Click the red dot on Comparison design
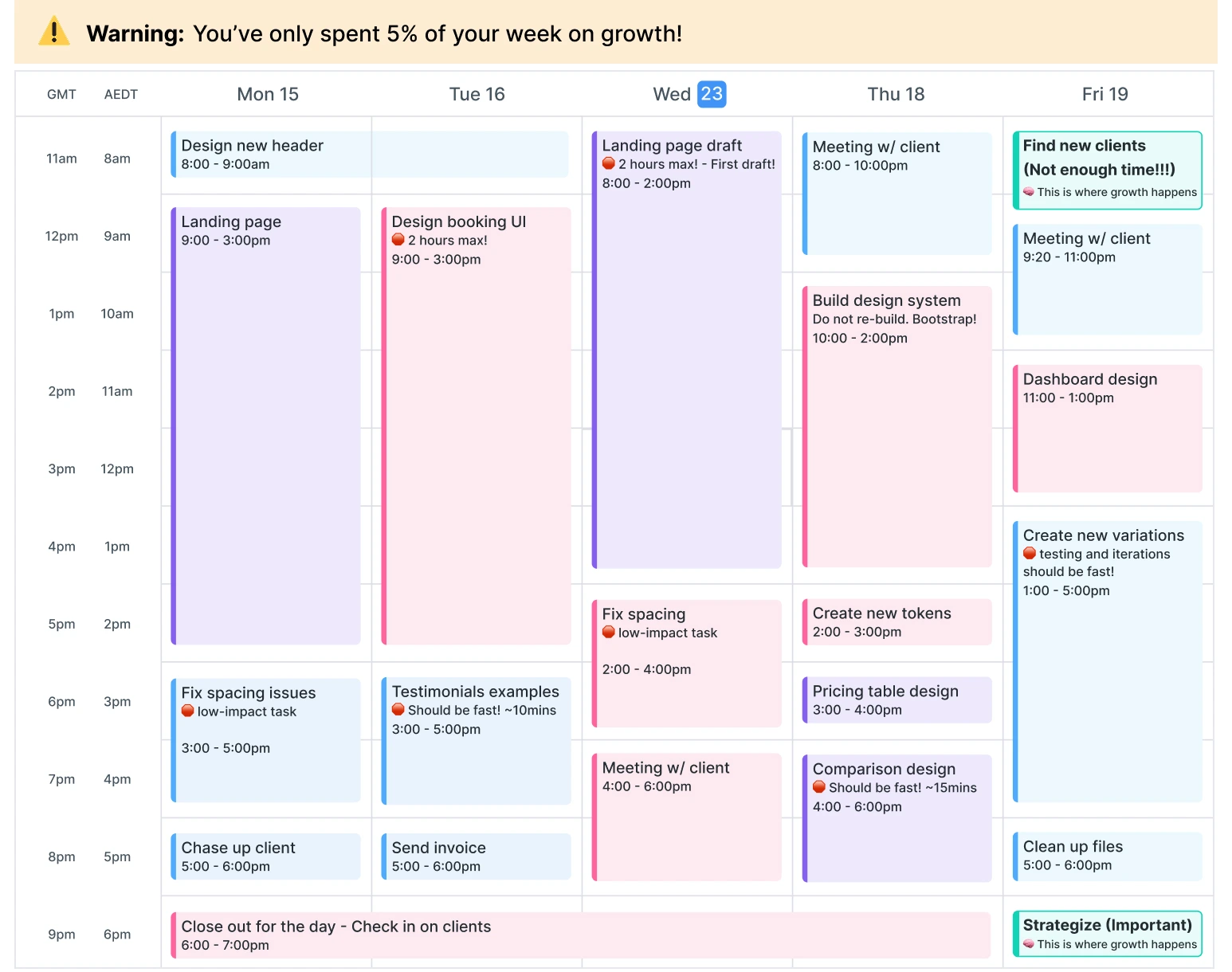 click(819, 787)
